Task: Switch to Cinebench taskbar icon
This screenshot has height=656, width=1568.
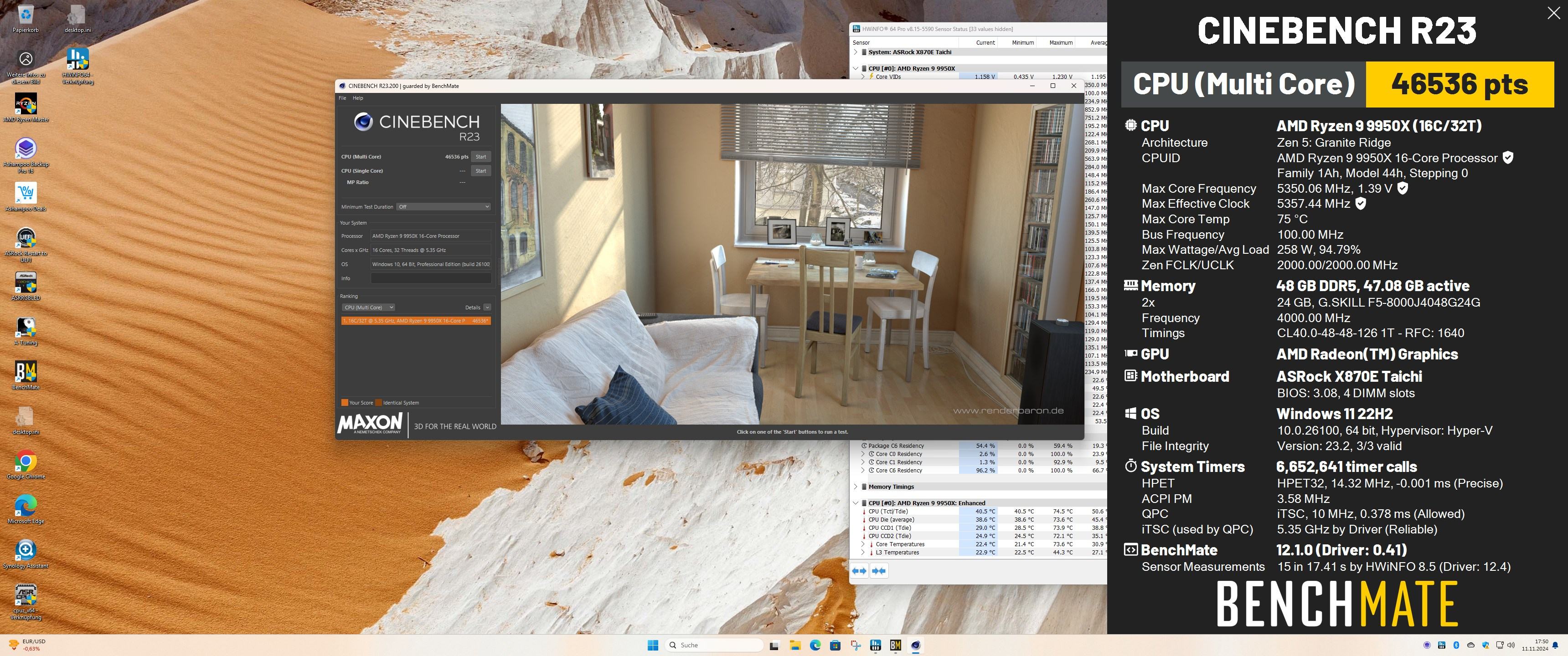Action: pyautogui.click(x=915, y=645)
